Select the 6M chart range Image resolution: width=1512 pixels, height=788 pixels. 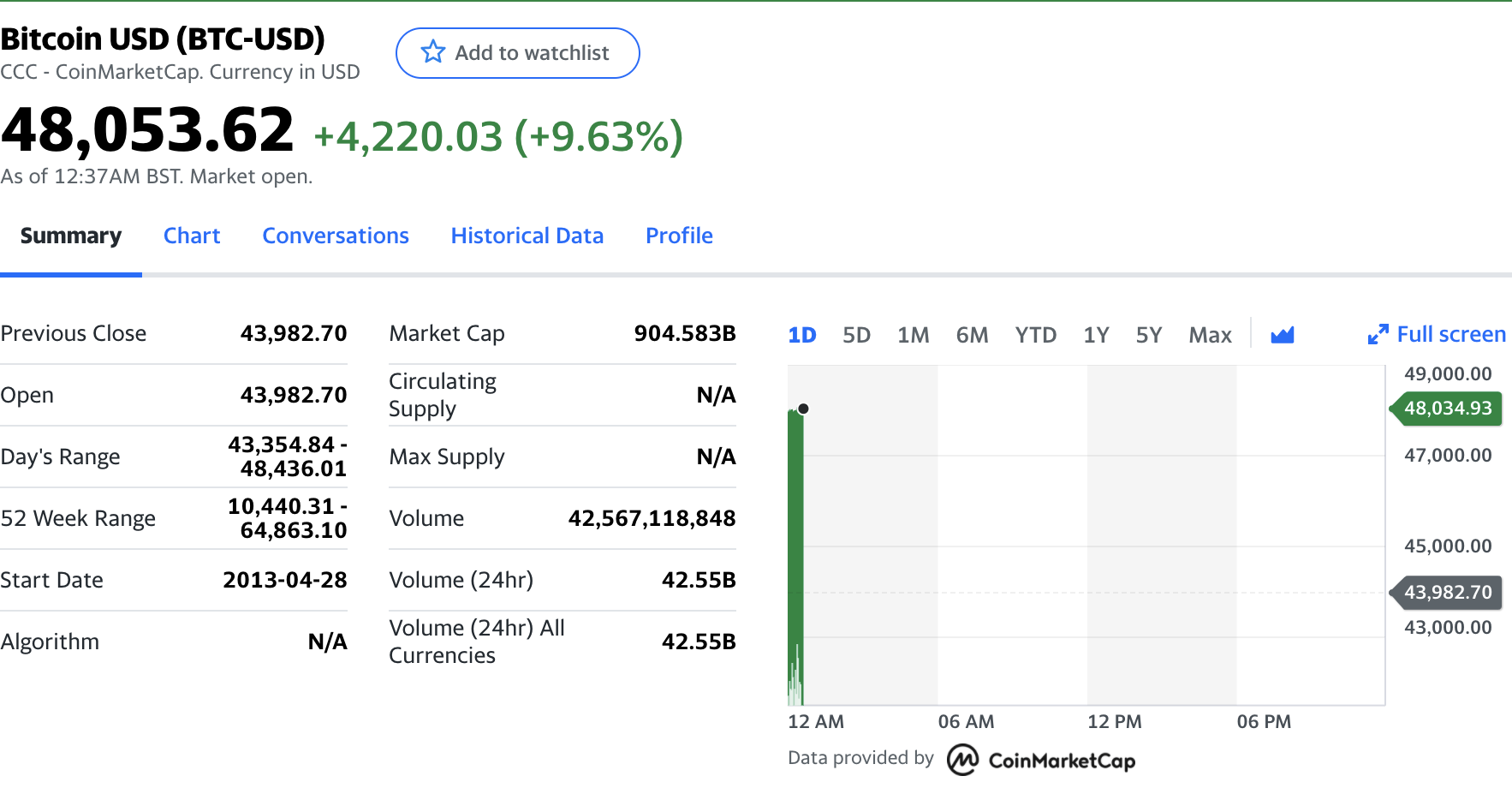[x=973, y=335]
